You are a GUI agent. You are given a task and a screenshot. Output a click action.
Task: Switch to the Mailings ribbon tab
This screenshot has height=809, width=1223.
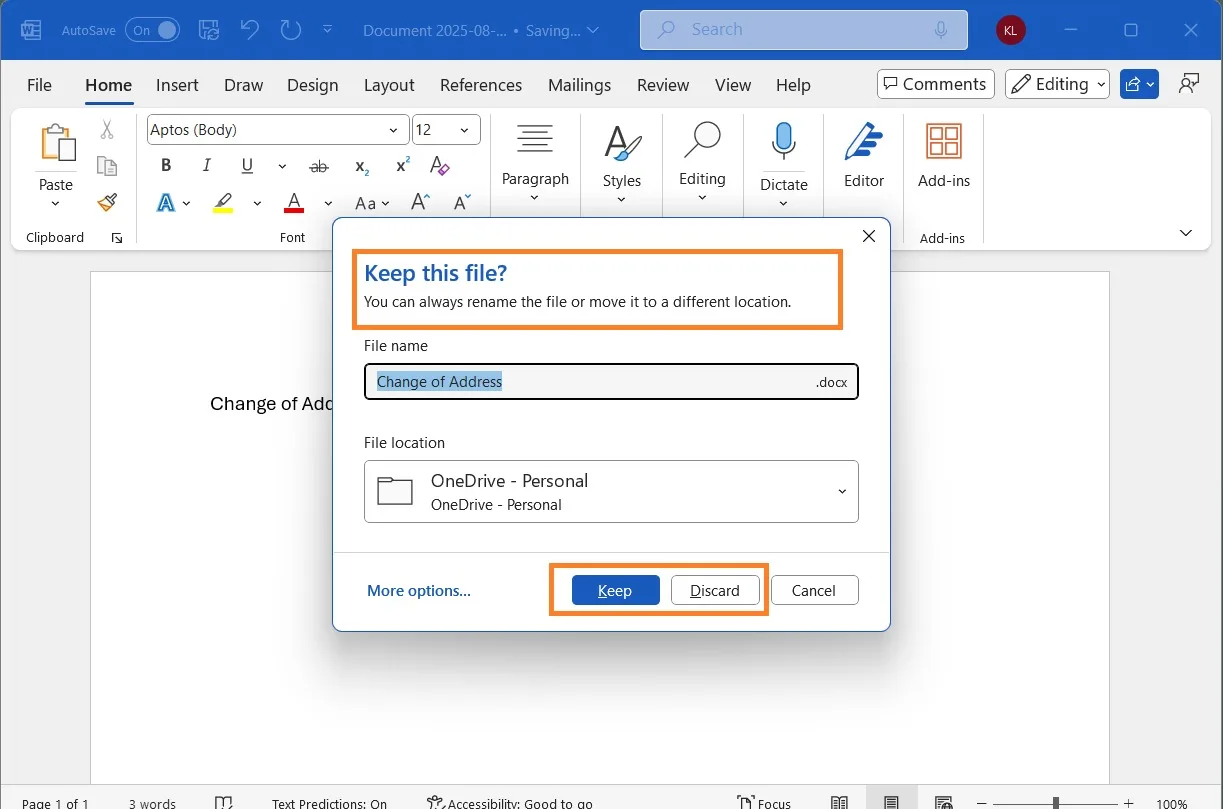[x=580, y=85]
